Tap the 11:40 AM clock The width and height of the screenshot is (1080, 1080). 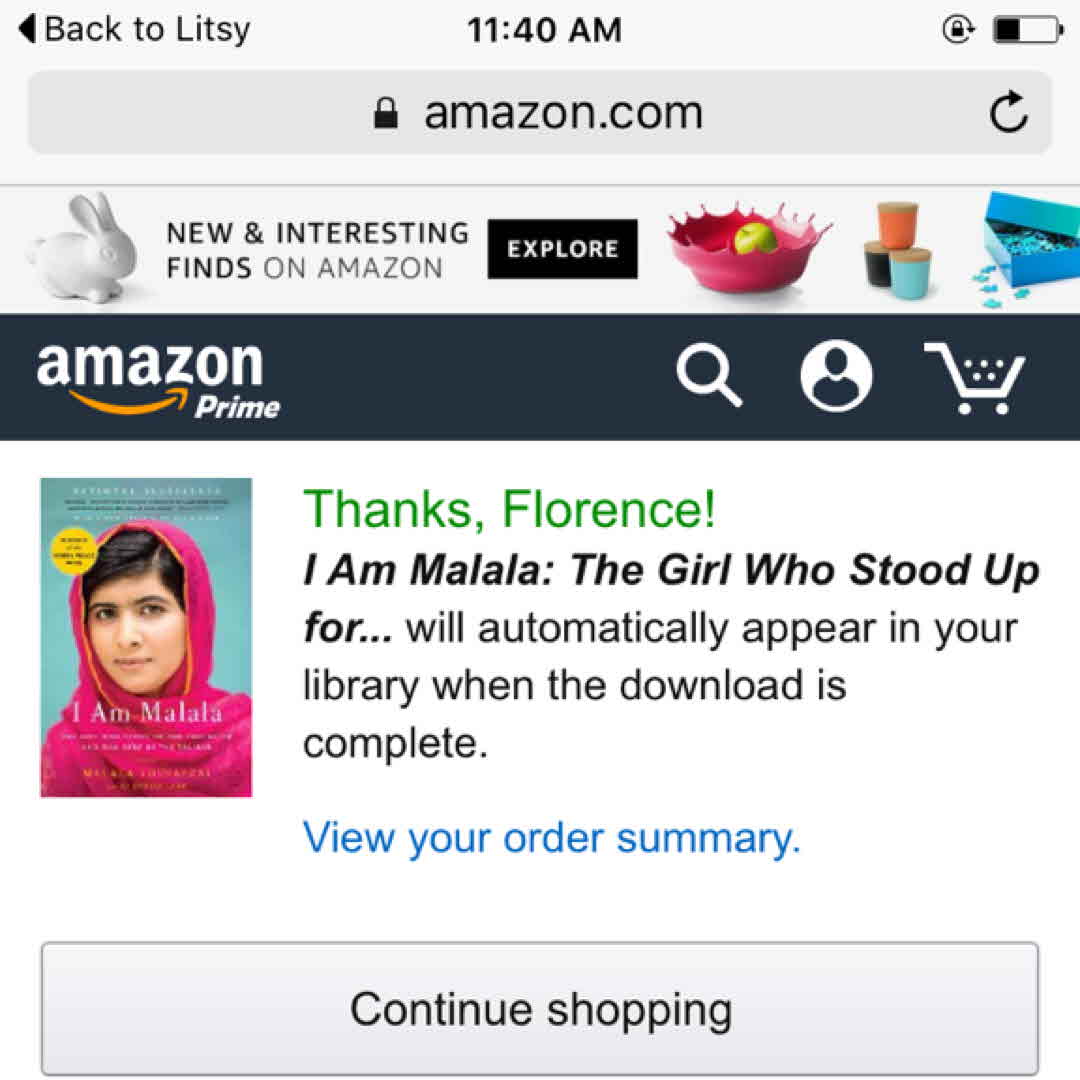point(544,30)
